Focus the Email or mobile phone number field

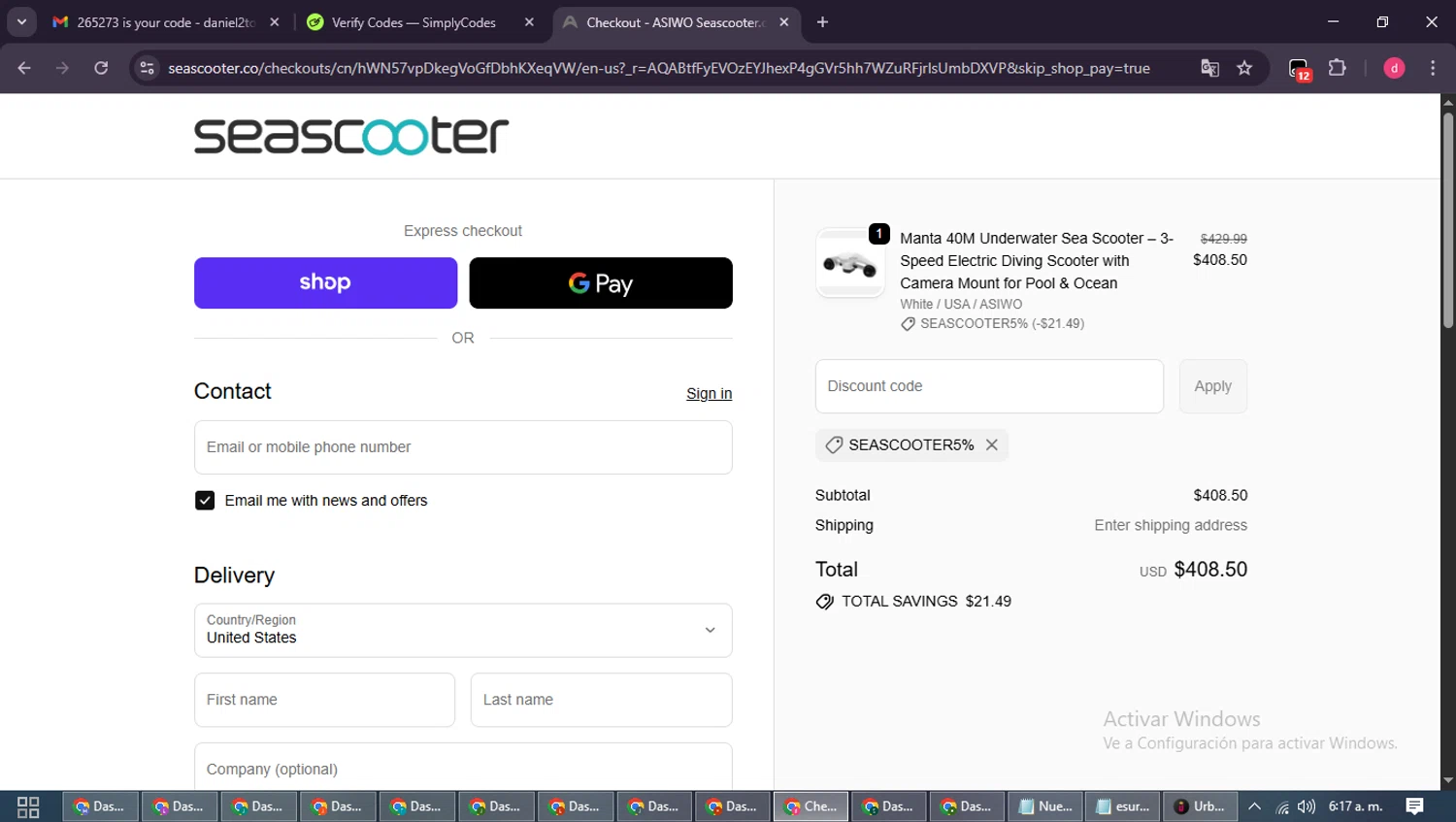tap(463, 447)
